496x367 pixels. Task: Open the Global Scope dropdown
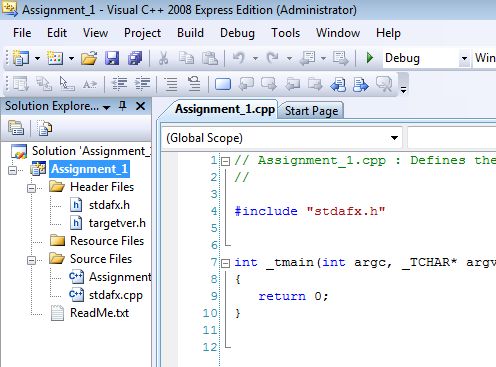395,138
